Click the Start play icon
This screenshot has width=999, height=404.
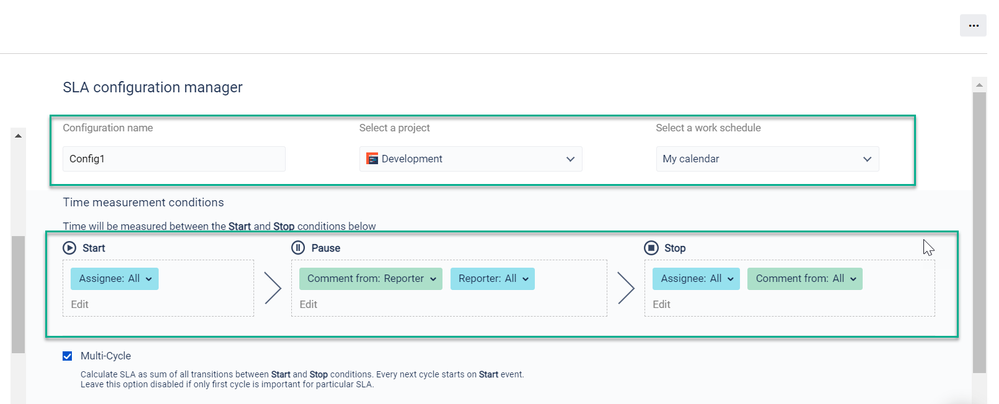coord(69,248)
